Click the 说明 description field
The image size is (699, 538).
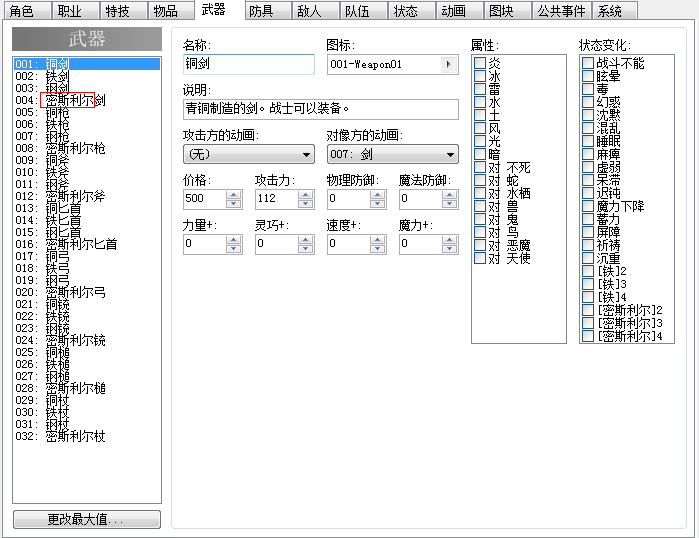point(321,109)
